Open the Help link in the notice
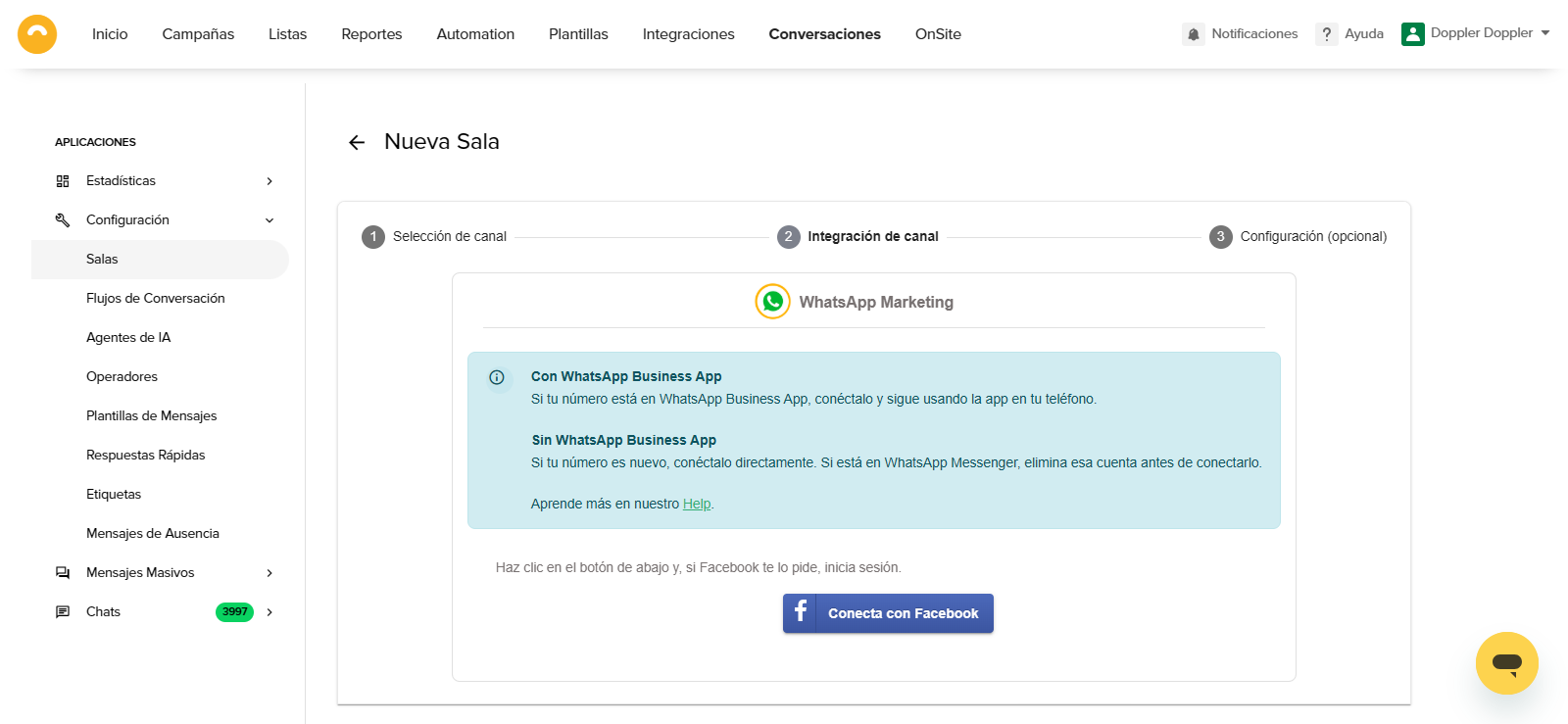This screenshot has width=1568, height=724. tap(697, 504)
